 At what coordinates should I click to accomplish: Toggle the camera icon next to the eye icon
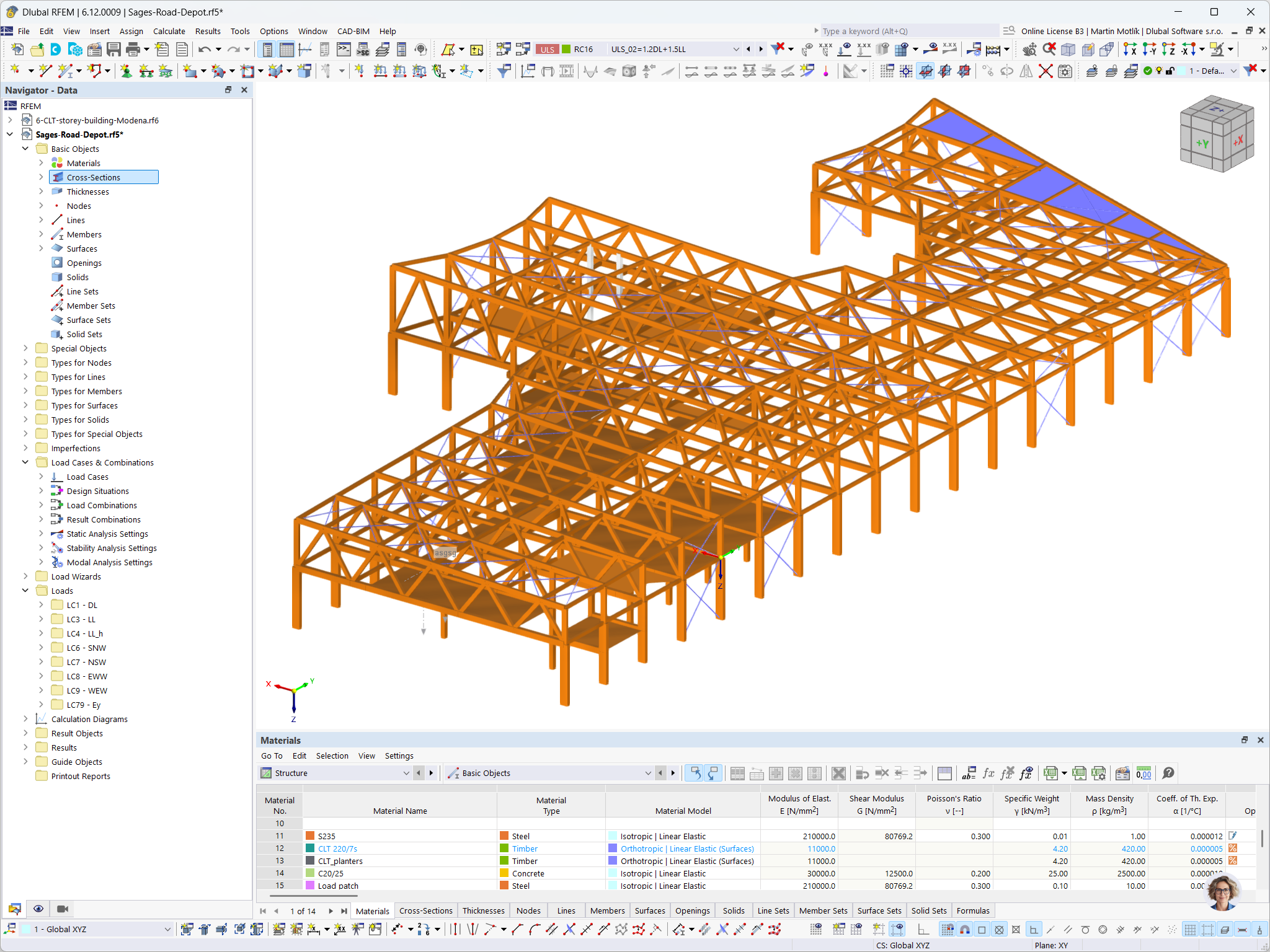pyautogui.click(x=62, y=909)
